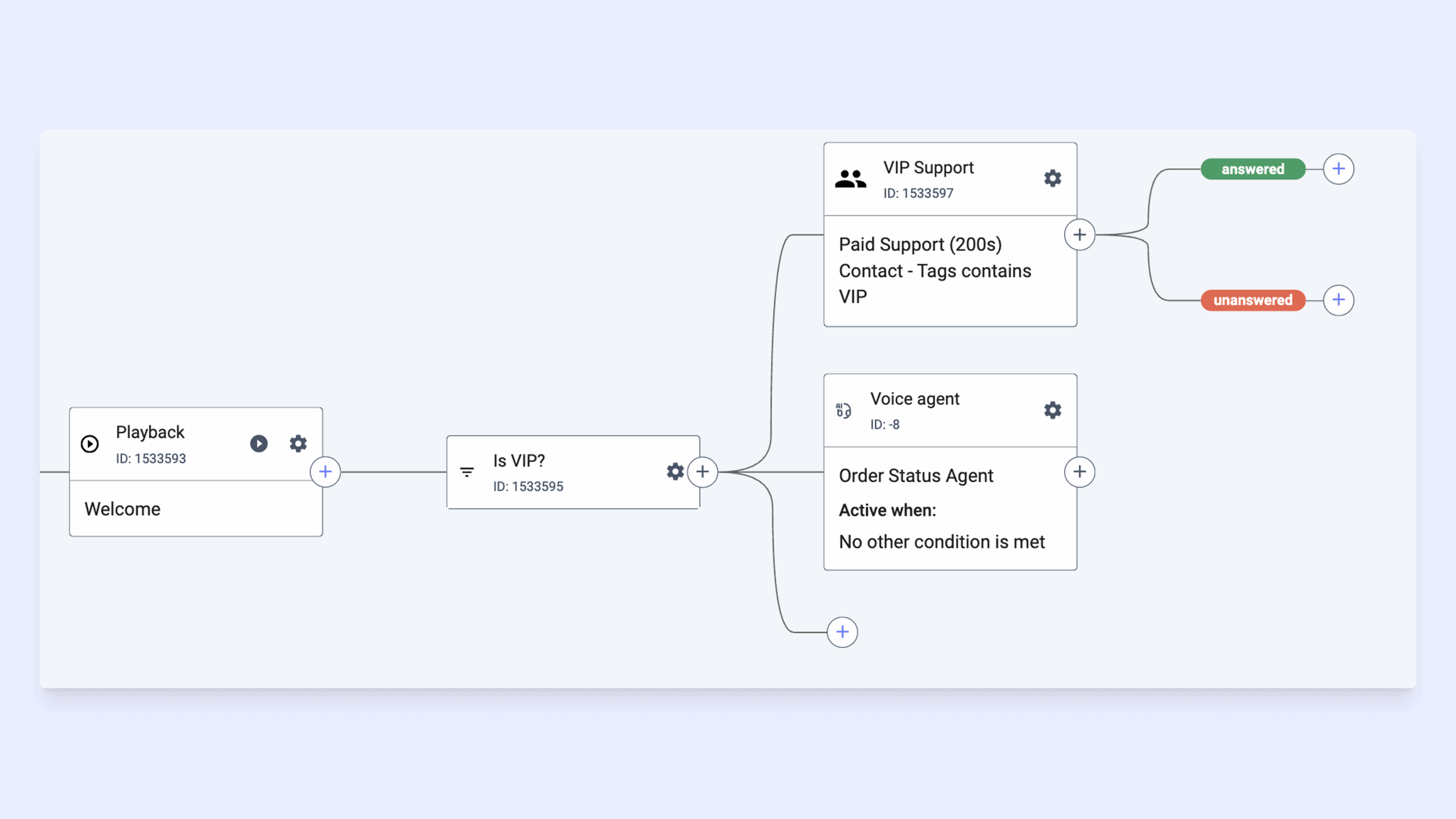Open Is VIP? filter settings gear
Screen dimensions: 1456x819
[675, 471]
